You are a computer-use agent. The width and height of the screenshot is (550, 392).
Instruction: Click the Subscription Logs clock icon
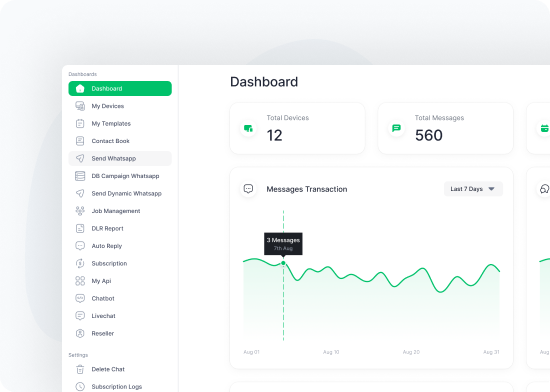click(x=80, y=387)
